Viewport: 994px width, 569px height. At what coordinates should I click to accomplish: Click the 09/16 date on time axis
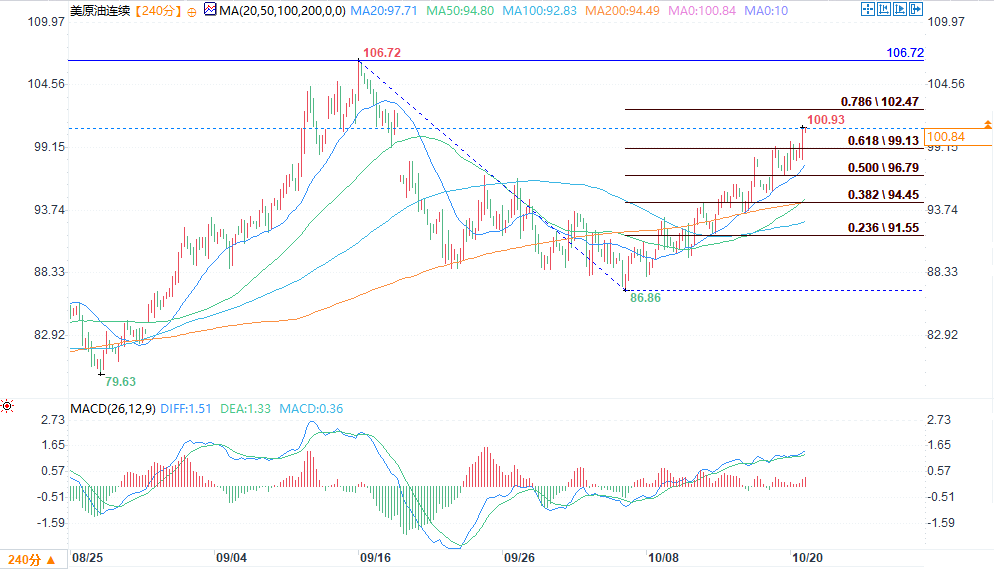375,558
